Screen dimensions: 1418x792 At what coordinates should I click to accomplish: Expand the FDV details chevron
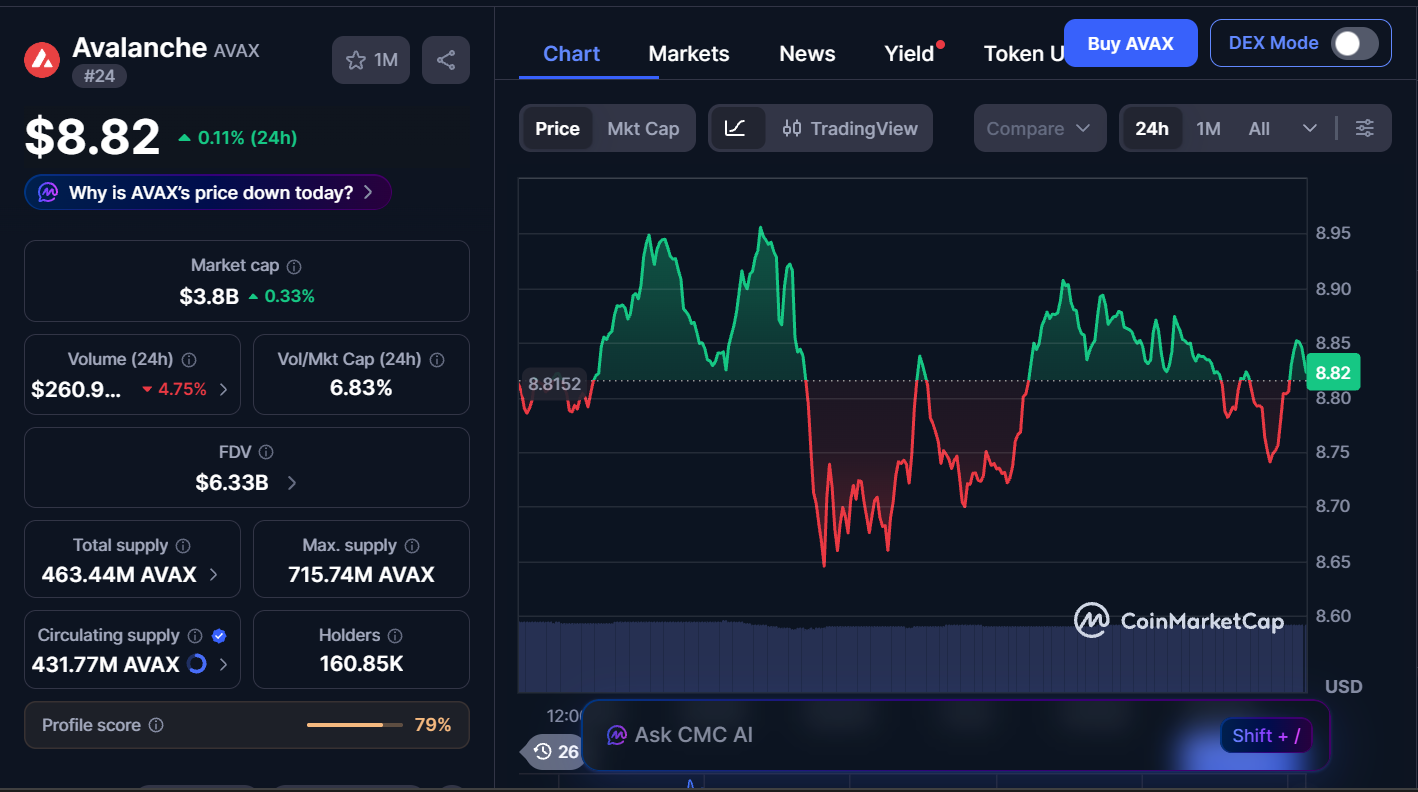(x=290, y=481)
